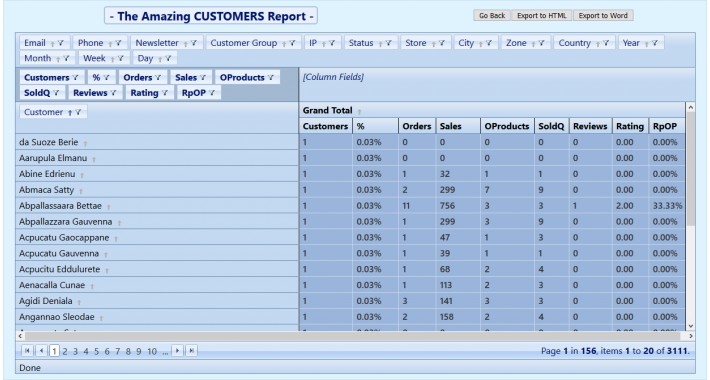This screenshot has width=710, height=380.
Task: Open the filter icon on the Country field
Action: (606, 43)
